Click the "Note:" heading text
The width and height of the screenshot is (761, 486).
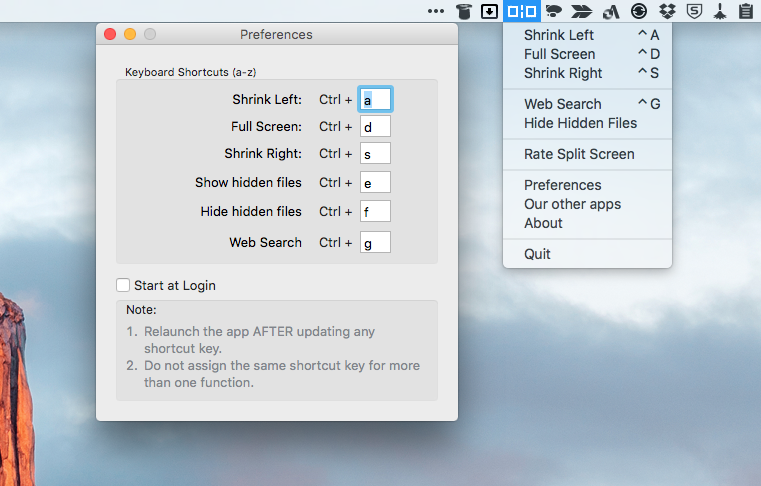[x=141, y=310]
